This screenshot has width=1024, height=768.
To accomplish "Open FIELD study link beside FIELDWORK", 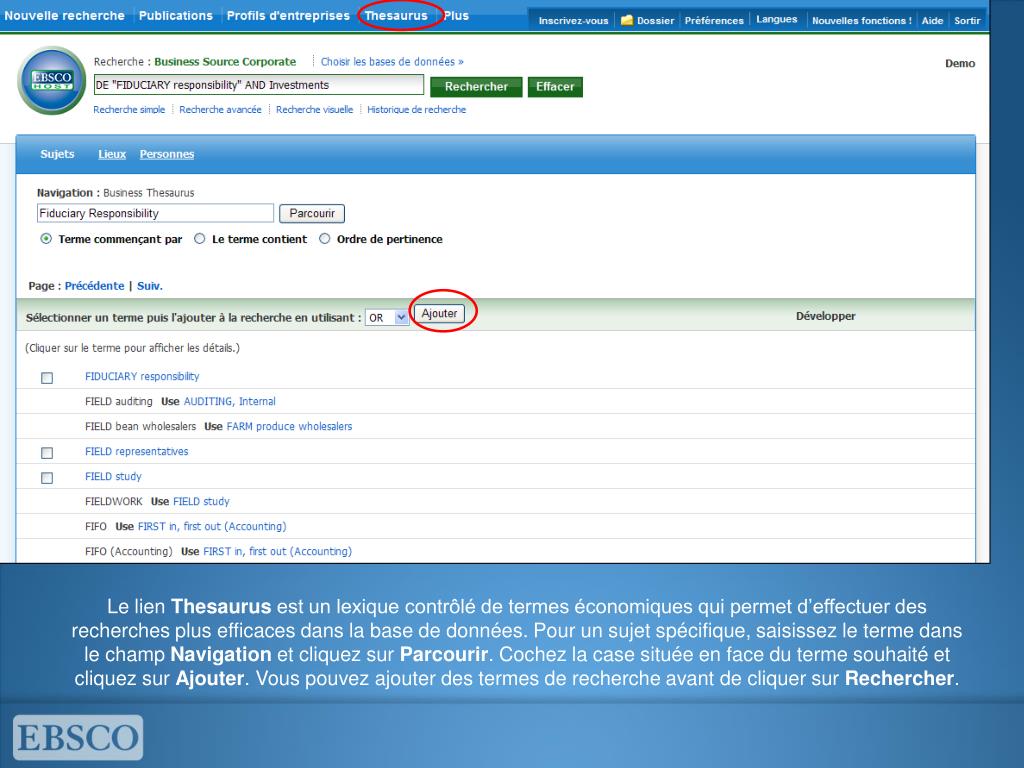I will click(x=201, y=502).
